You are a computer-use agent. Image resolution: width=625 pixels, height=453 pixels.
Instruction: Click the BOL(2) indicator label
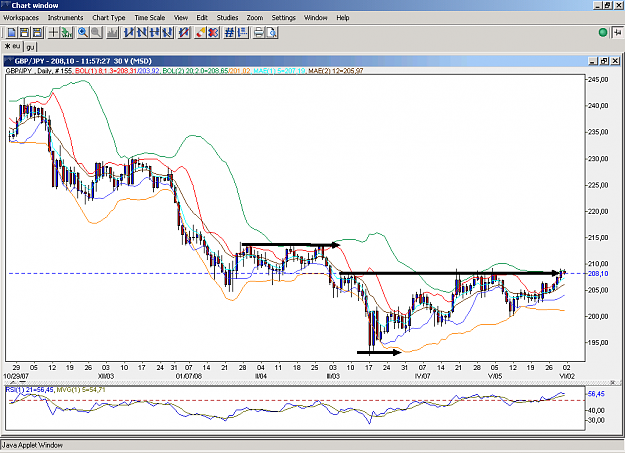[x=206, y=71]
